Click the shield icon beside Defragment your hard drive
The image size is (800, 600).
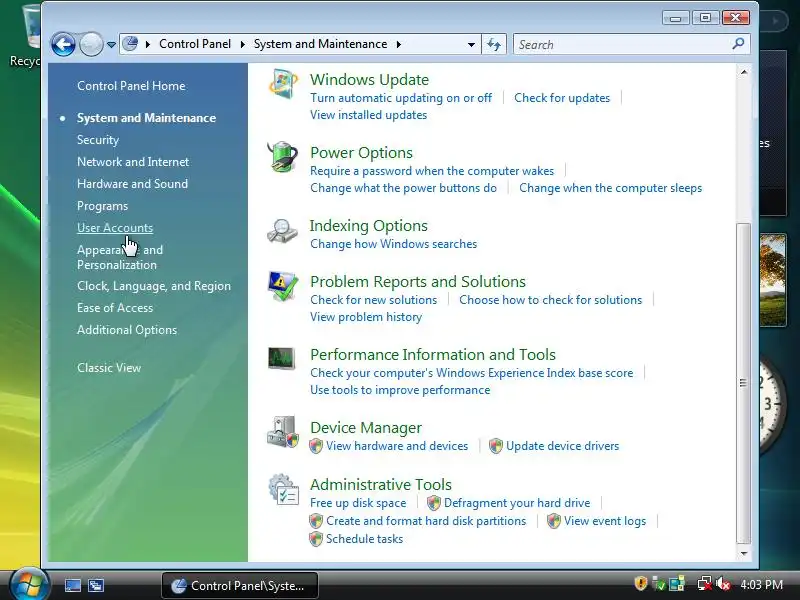tap(434, 503)
